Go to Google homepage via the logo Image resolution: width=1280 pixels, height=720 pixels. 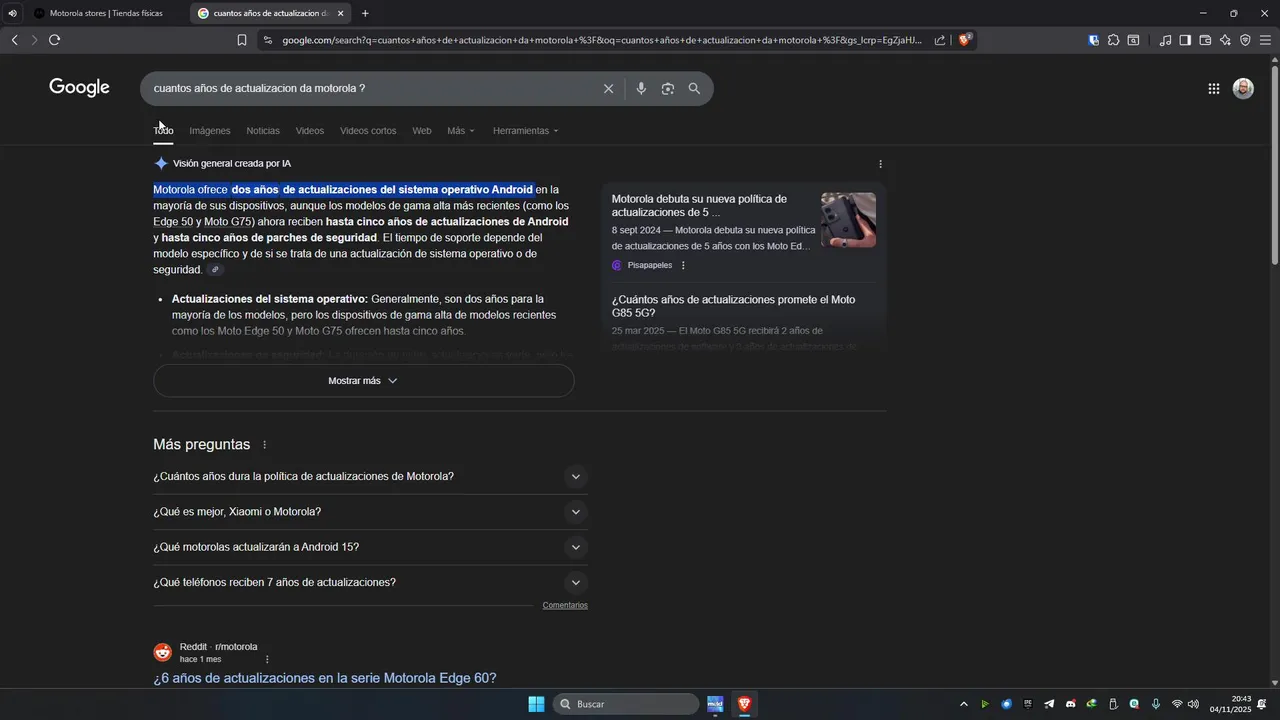(x=80, y=87)
